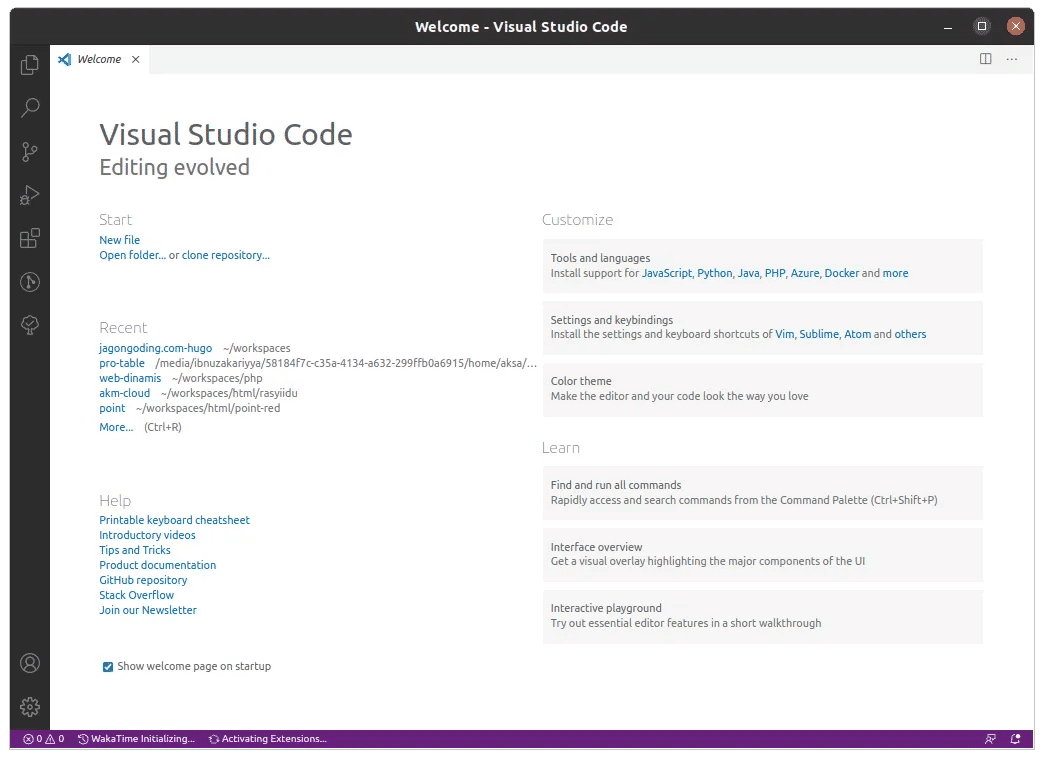Screen dimensions: 1044x759
Task: Select the Welcome tab
Action: click(99, 59)
